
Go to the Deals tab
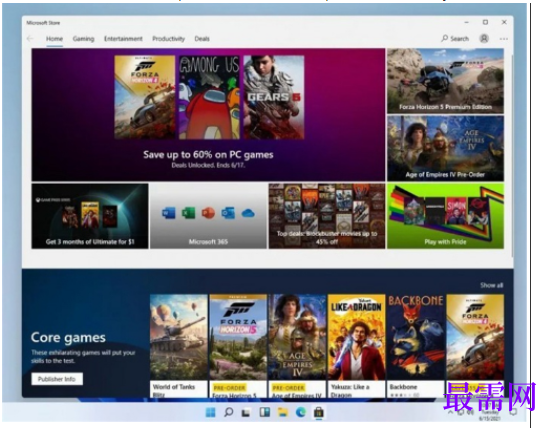coord(202,39)
